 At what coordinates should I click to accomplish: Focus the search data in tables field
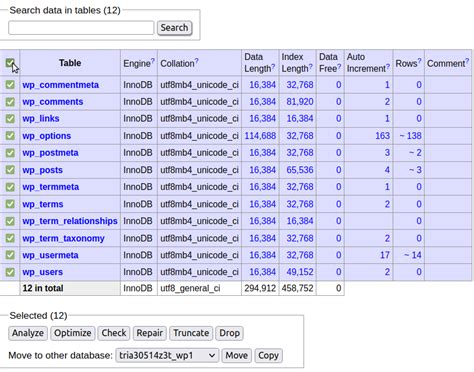81,28
